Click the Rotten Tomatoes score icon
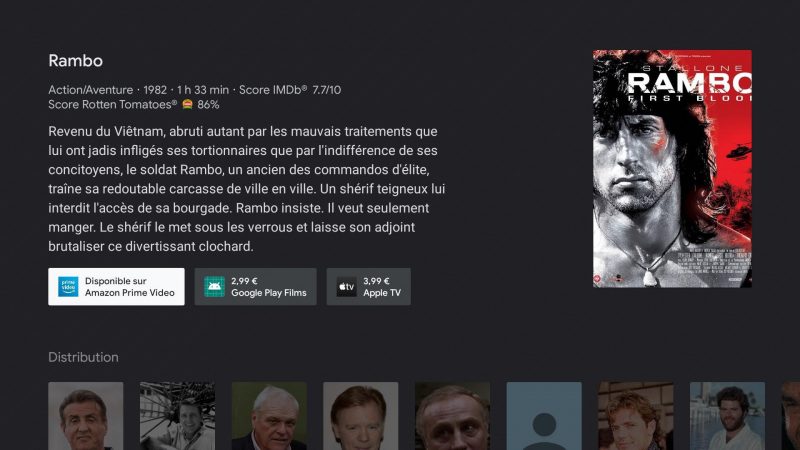The image size is (800, 450). [x=188, y=105]
